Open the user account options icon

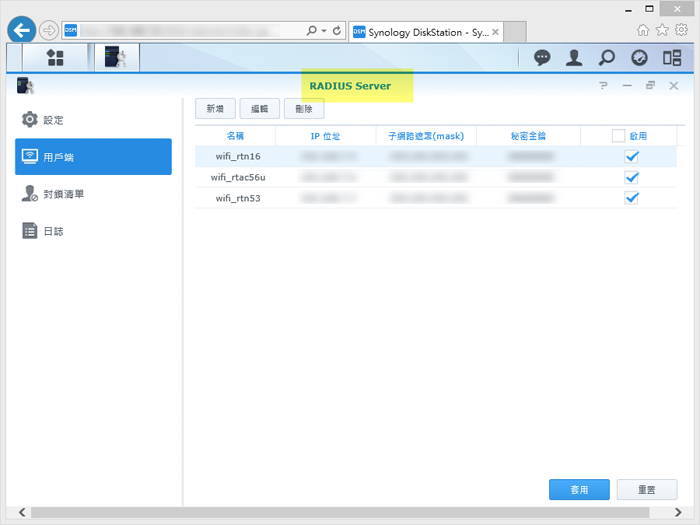click(x=574, y=58)
